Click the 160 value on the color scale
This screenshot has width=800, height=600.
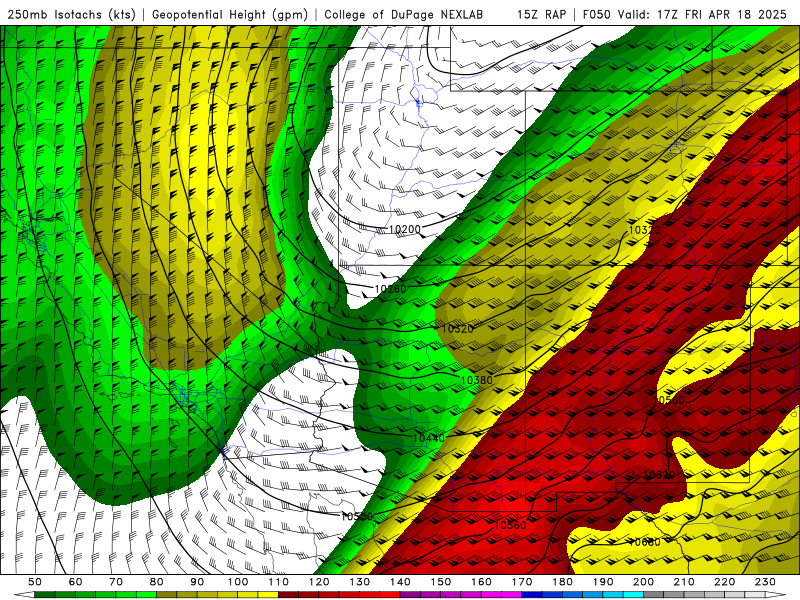tap(481, 582)
